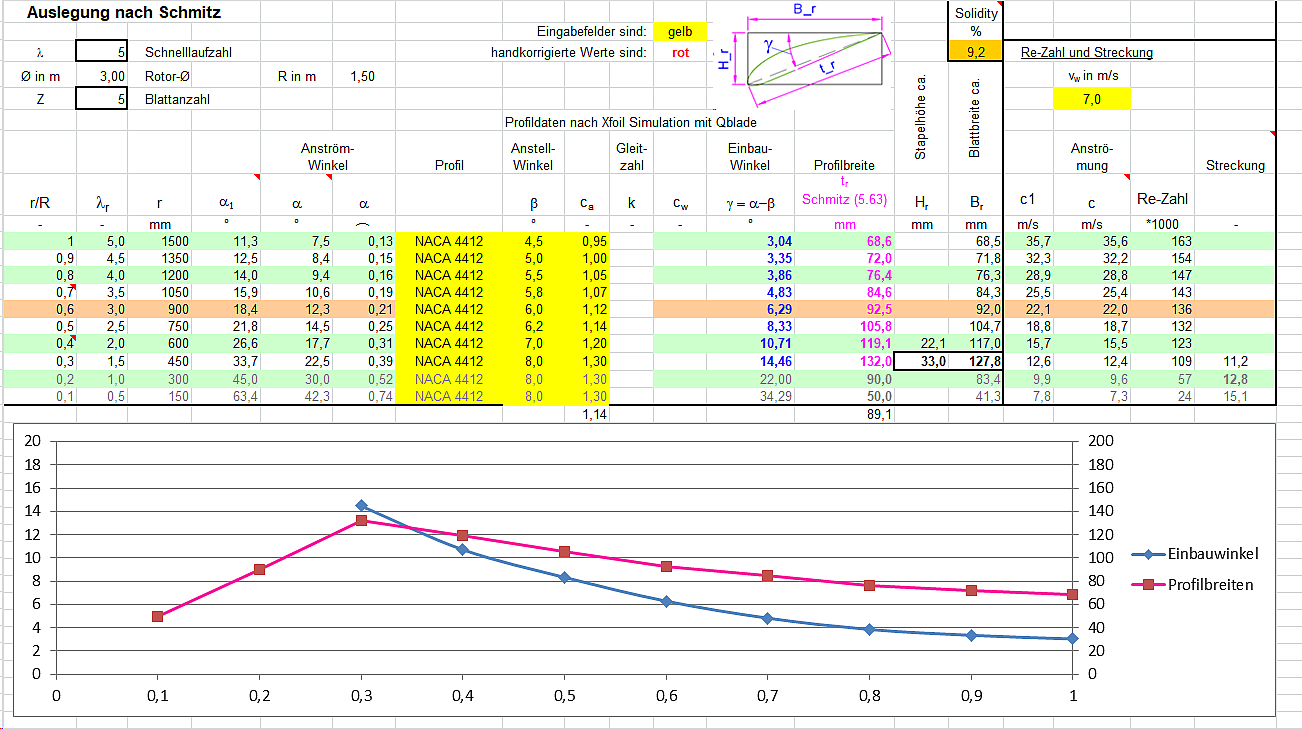
Task: Select the Profilbreite value 92,5
Action: [x=845, y=309]
